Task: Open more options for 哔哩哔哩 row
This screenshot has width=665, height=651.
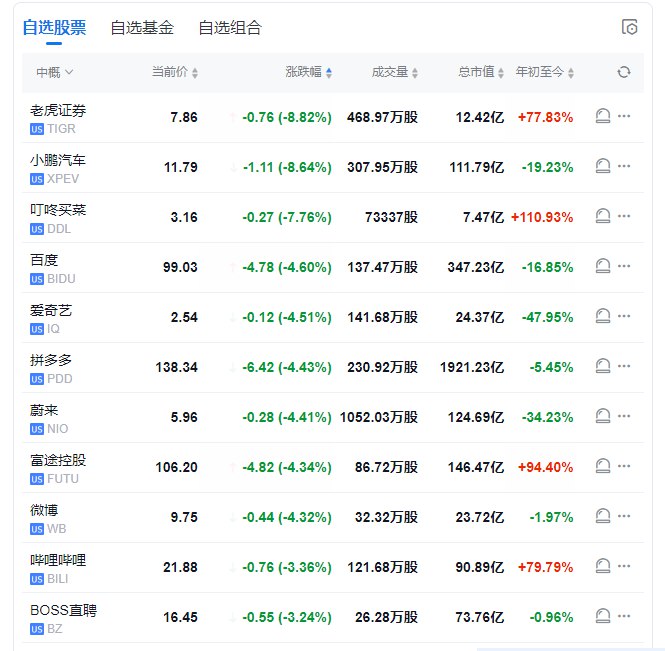Action: coord(624,566)
